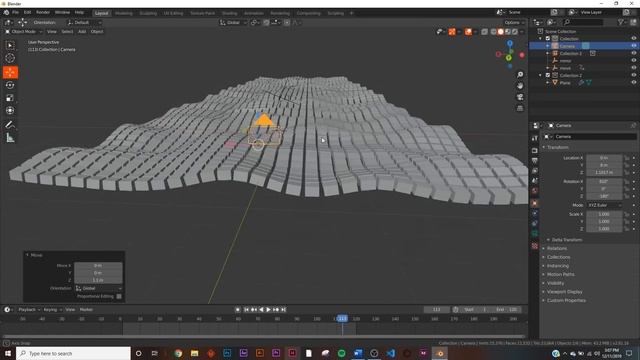Viewport: 640px width, 360px height.
Task: Toggle camera view with camera icon
Action: [x=520, y=97]
